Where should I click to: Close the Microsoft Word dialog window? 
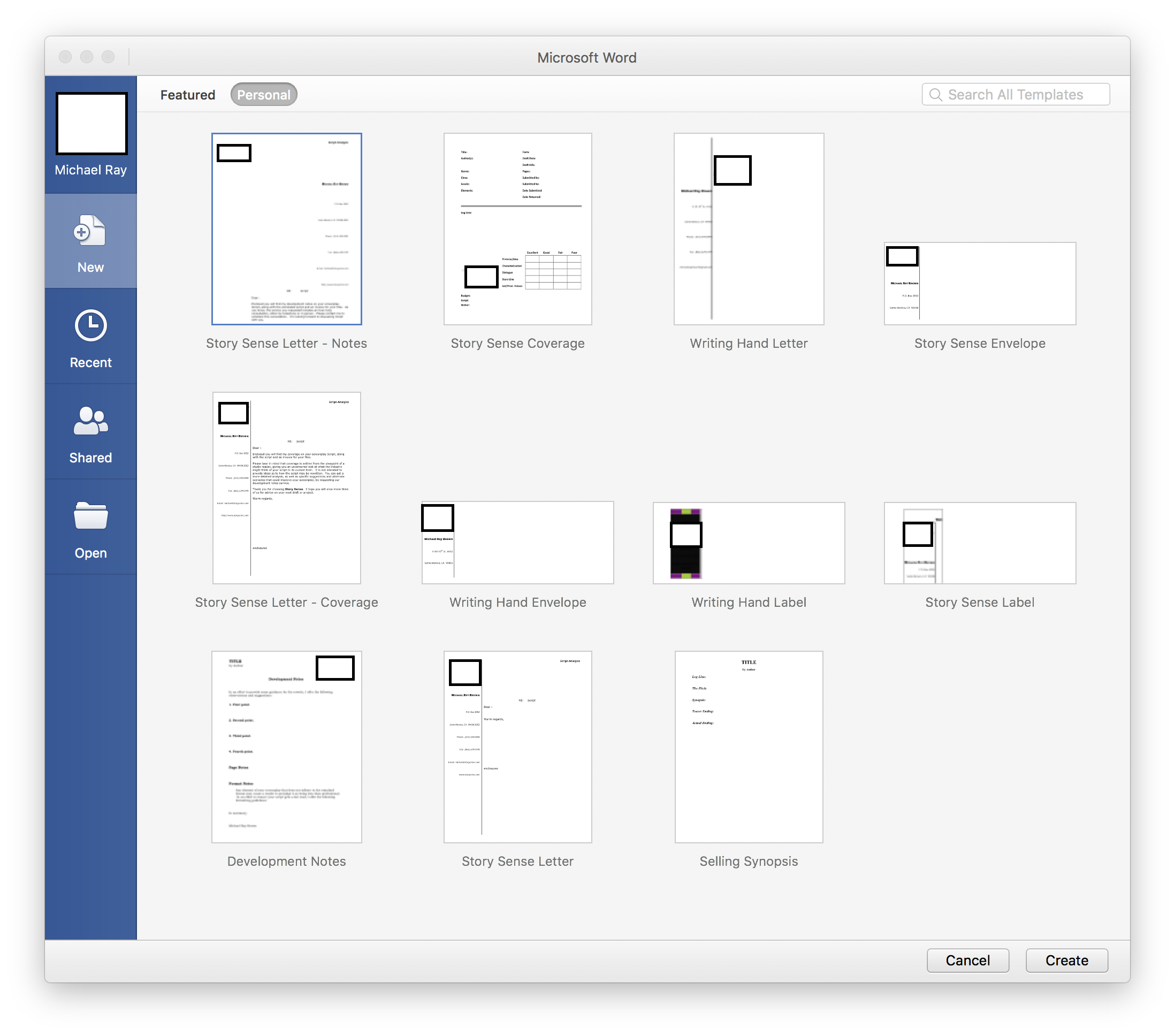coord(65,57)
